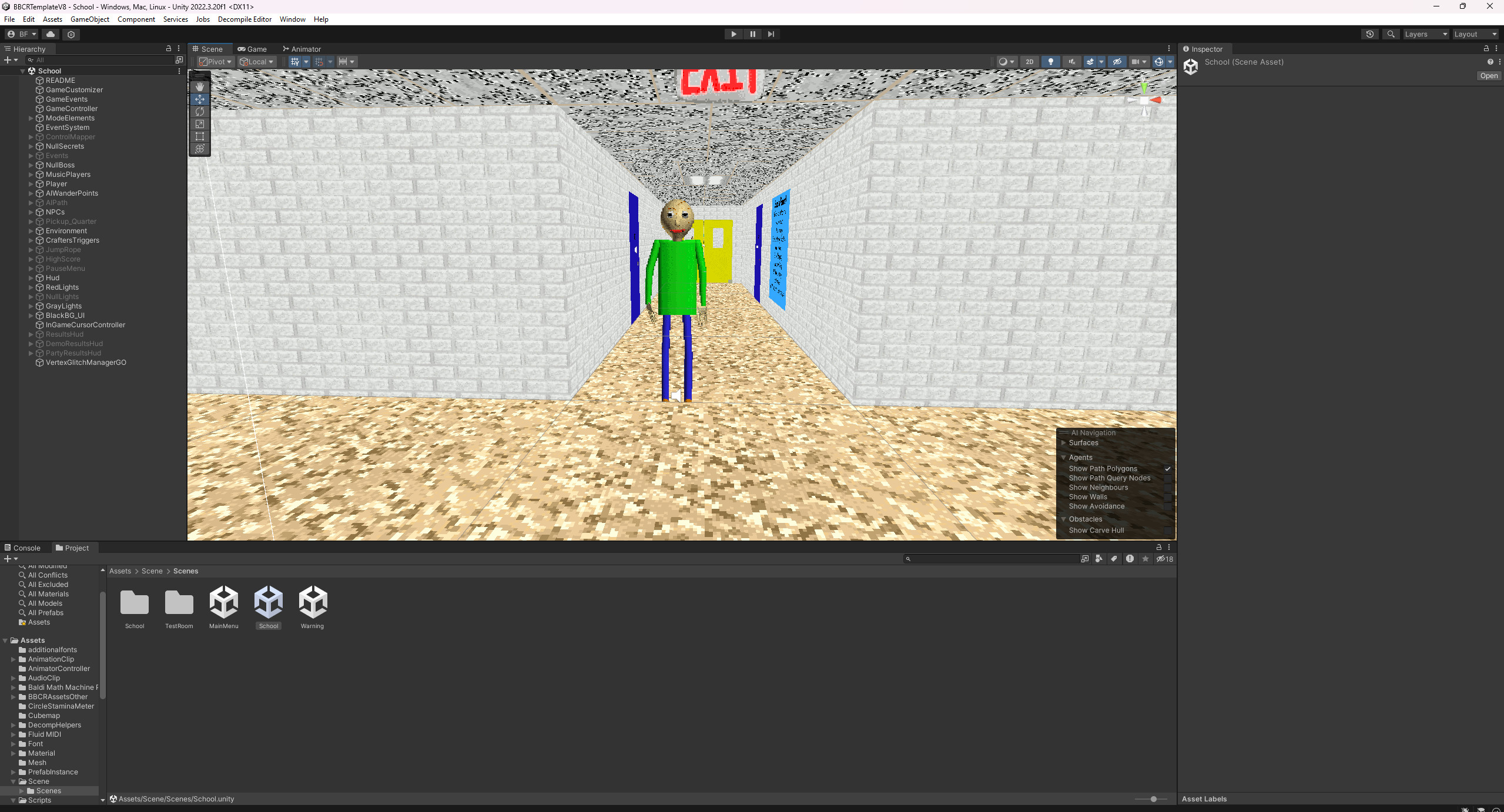Collapse the Agents section in AI Navigation

coord(1064,457)
